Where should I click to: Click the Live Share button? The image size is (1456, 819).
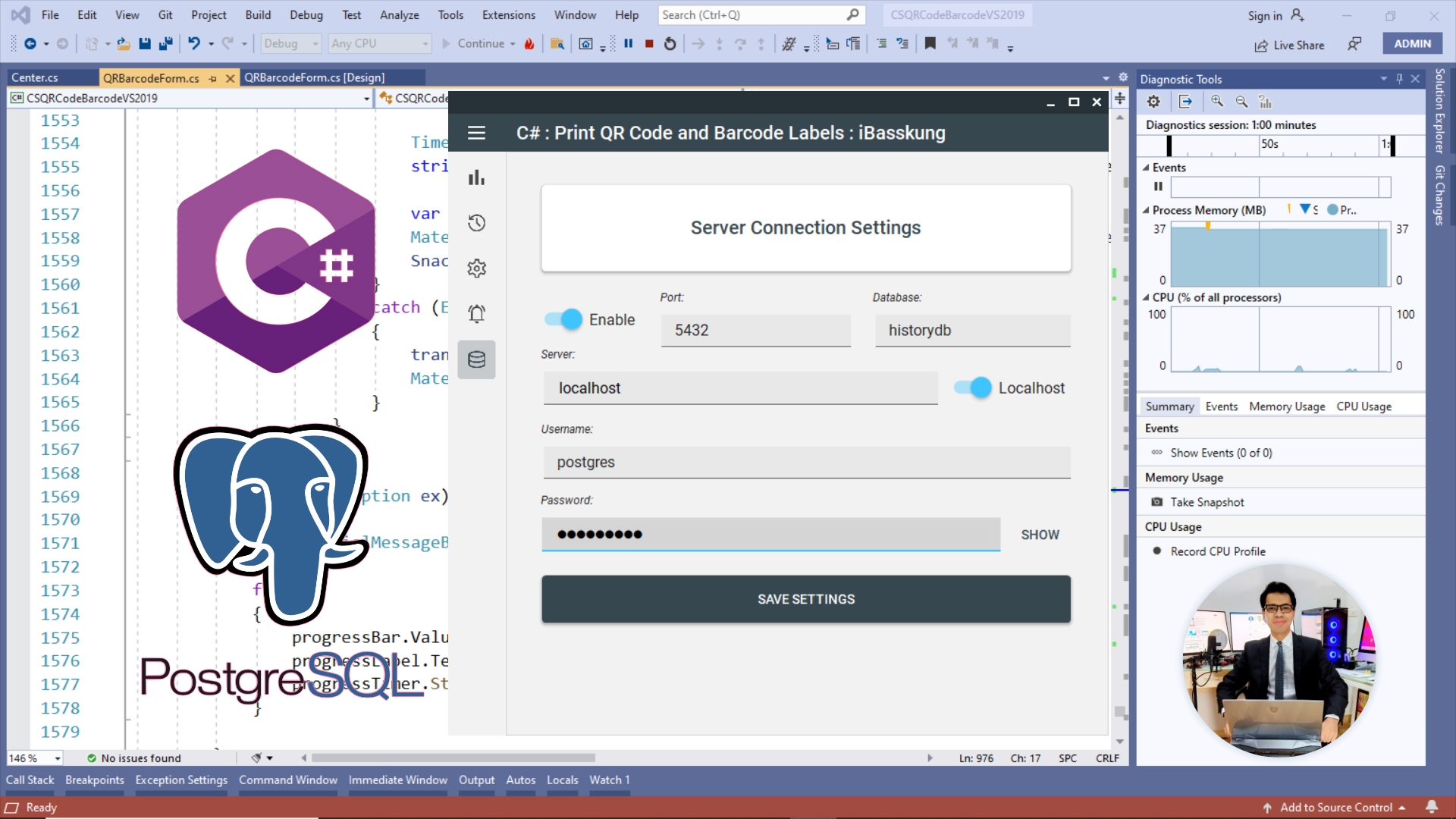coord(1289,45)
